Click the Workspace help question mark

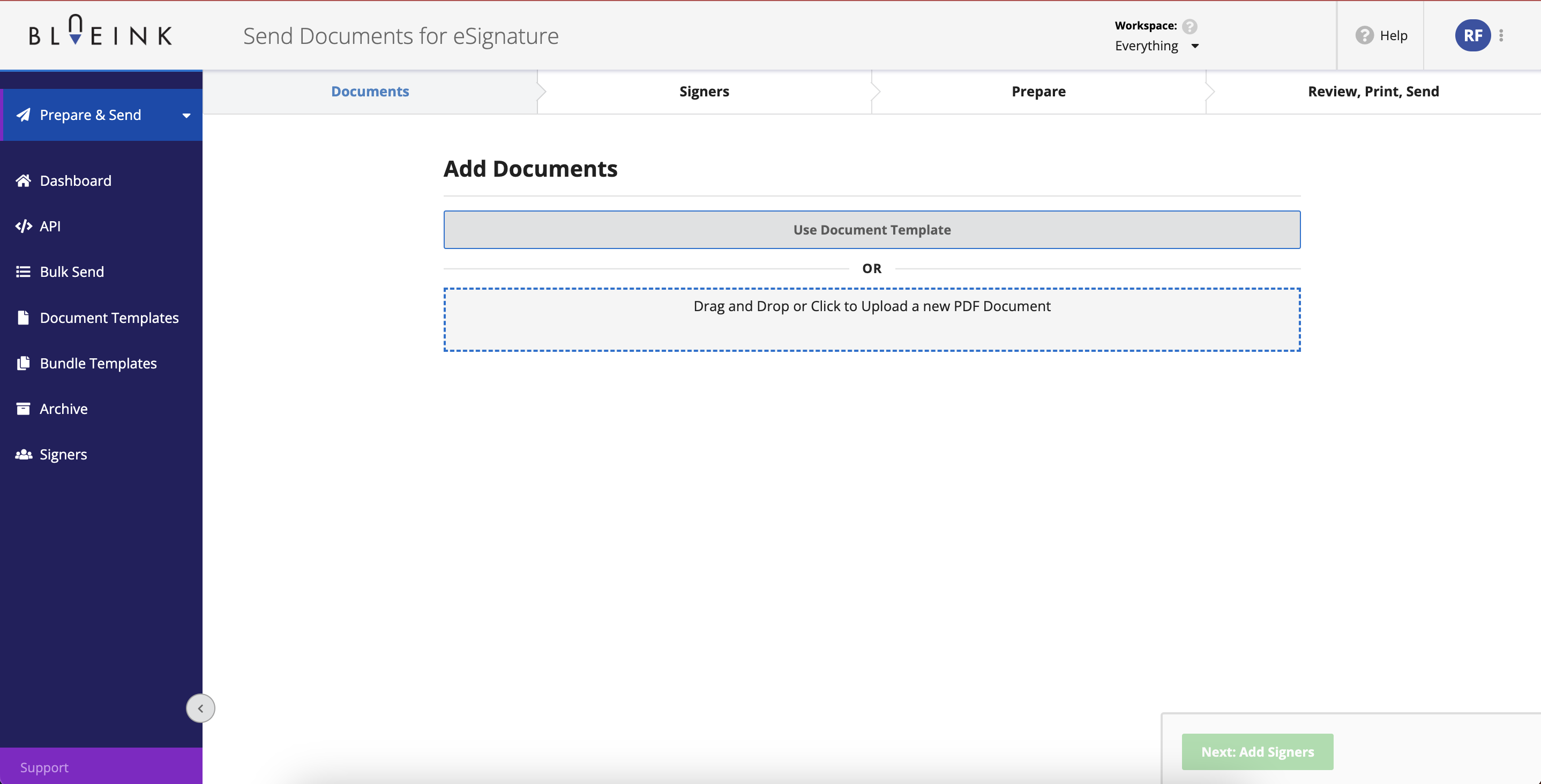click(1191, 26)
